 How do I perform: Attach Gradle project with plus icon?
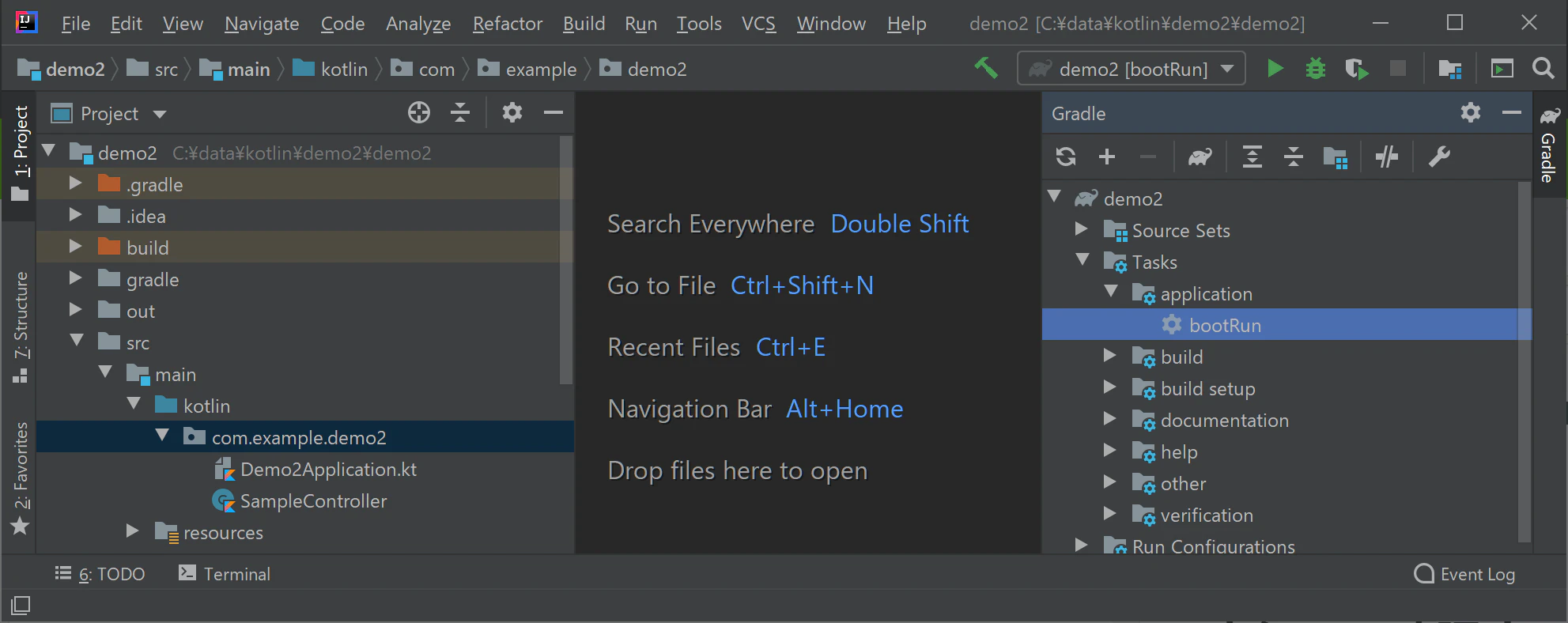click(x=1107, y=157)
